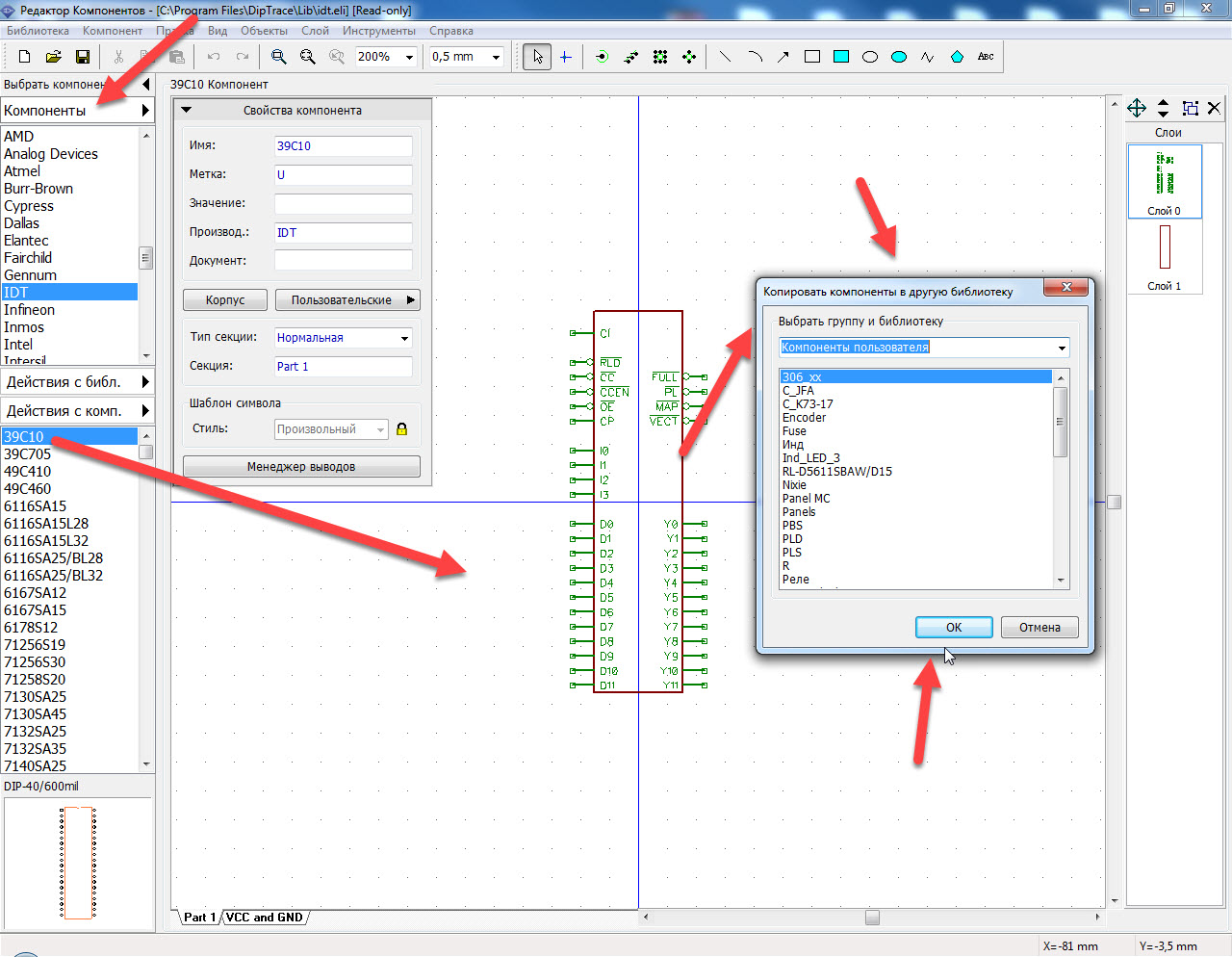Select C_K73-17 in the group list

pyautogui.click(x=808, y=404)
